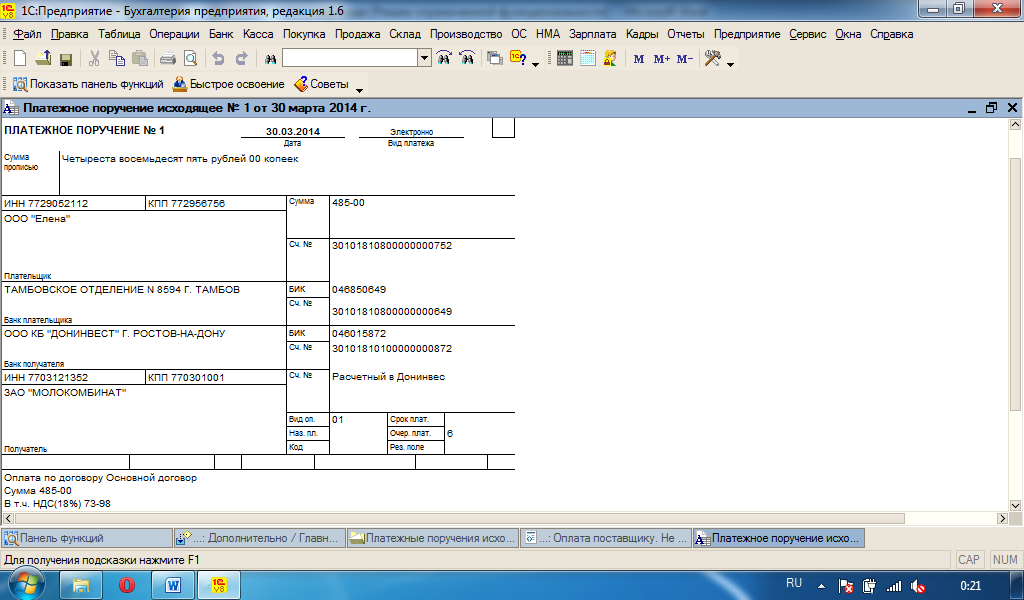Click the tools hammer settings icon
Image resolution: width=1024 pixels, height=600 pixels.
click(712, 59)
